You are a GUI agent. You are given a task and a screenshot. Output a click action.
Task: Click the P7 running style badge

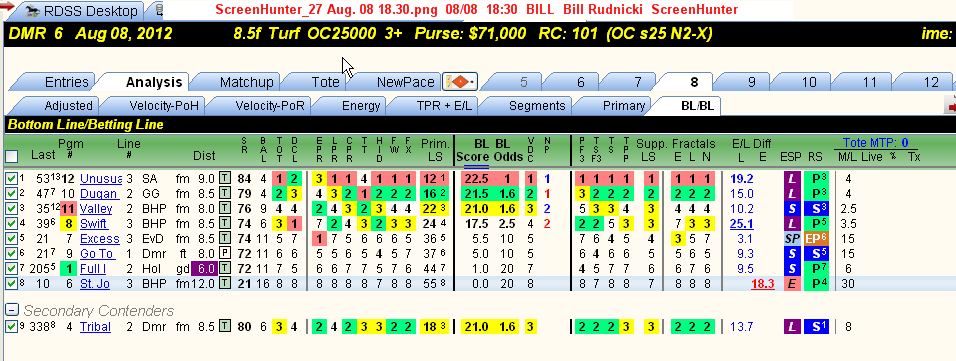pos(816,268)
